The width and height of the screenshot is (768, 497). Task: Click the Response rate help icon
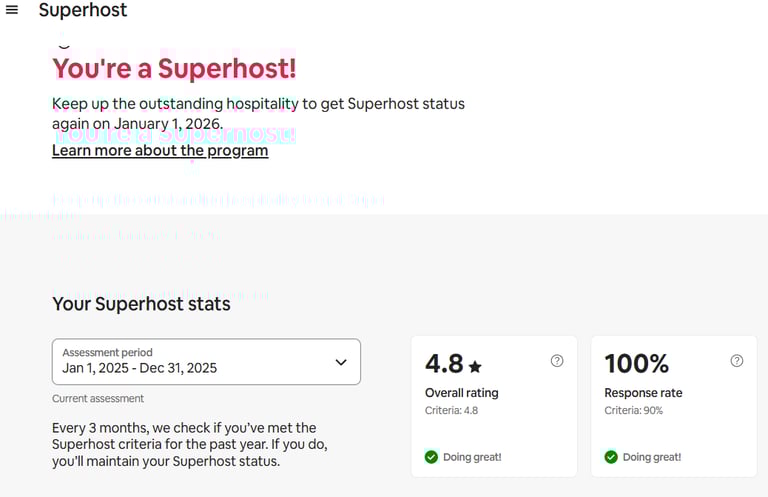tap(737, 361)
